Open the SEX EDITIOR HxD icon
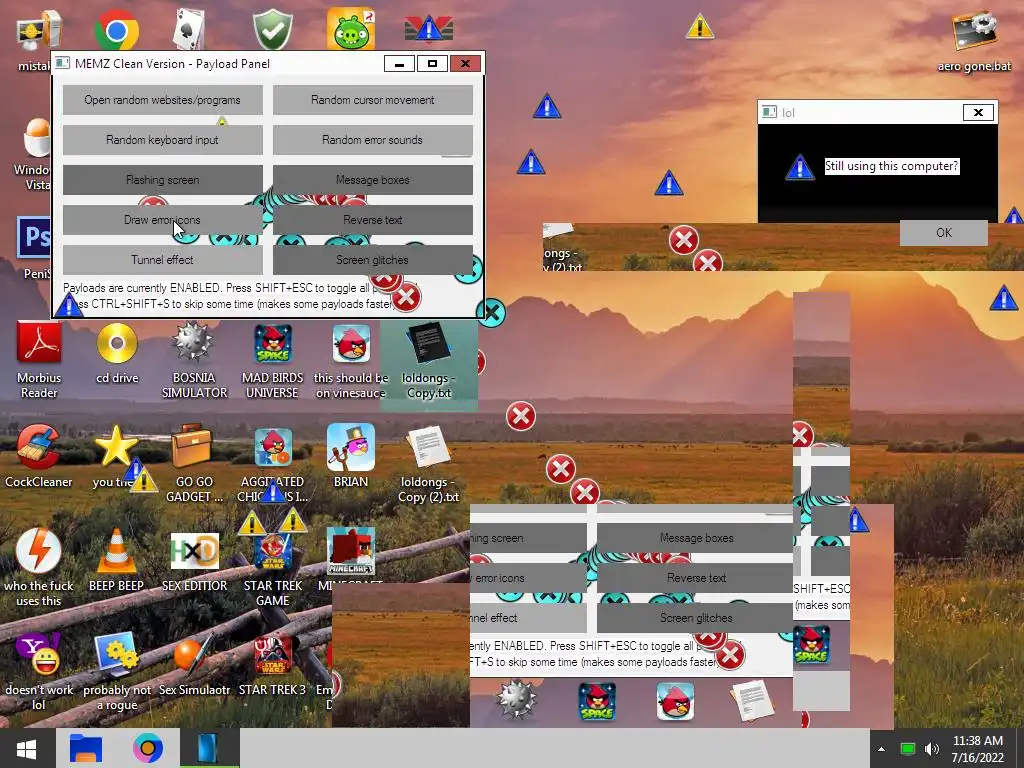 click(x=194, y=560)
